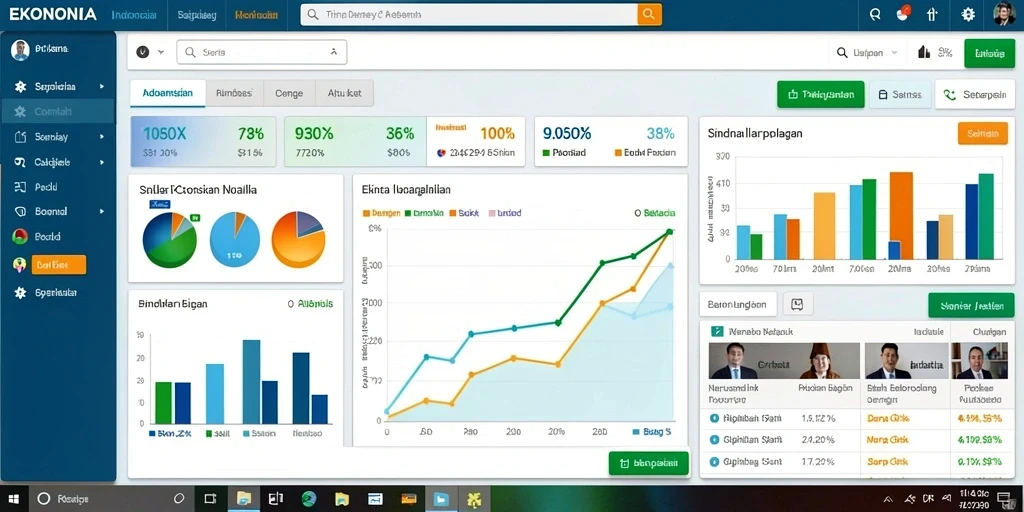
Task: Click the round icon left of orange sidebar button
Action: (x=20, y=264)
